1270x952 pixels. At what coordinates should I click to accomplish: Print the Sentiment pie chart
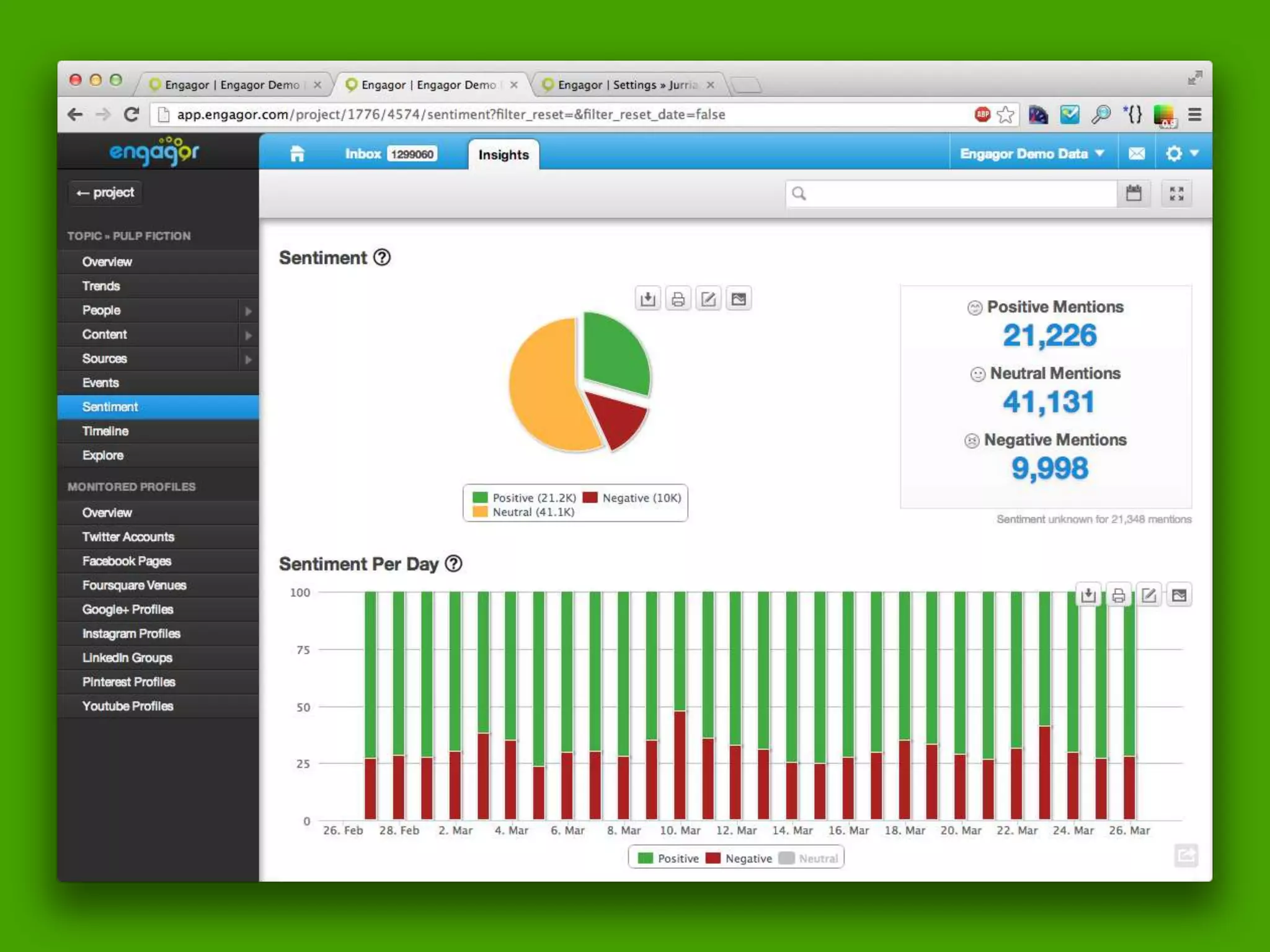(x=678, y=299)
